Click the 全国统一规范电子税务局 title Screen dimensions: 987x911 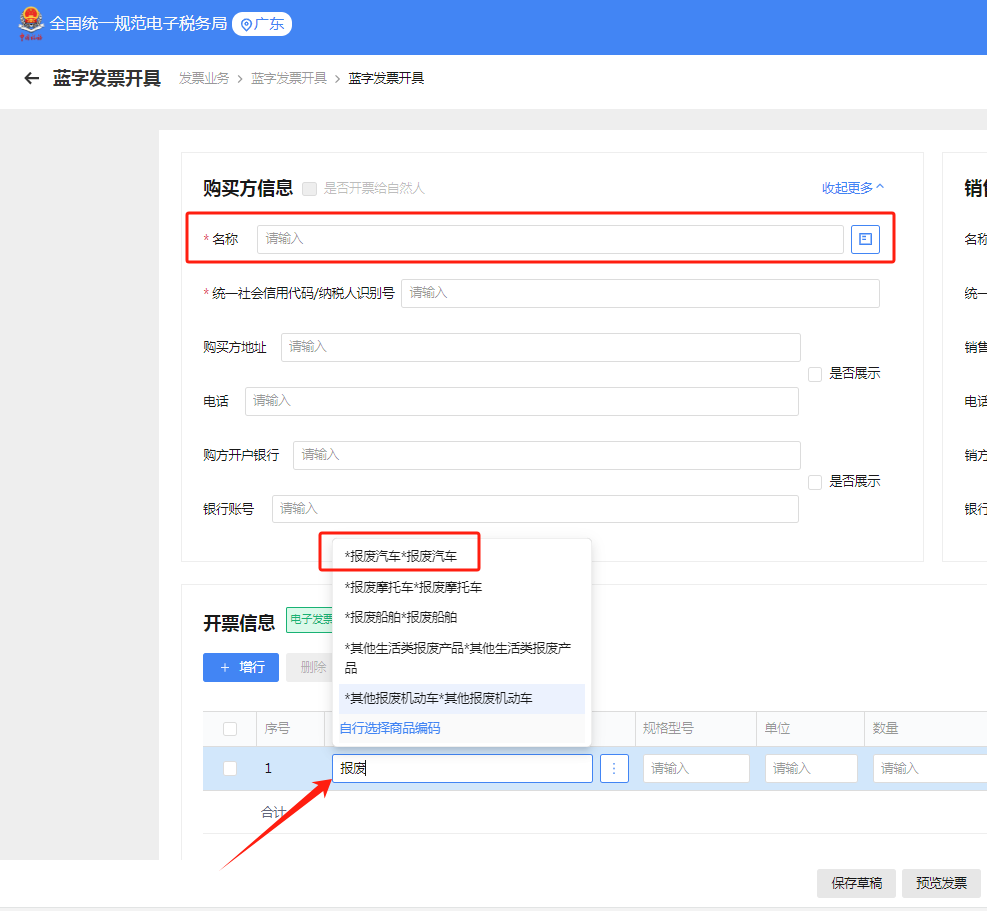(138, 24)
